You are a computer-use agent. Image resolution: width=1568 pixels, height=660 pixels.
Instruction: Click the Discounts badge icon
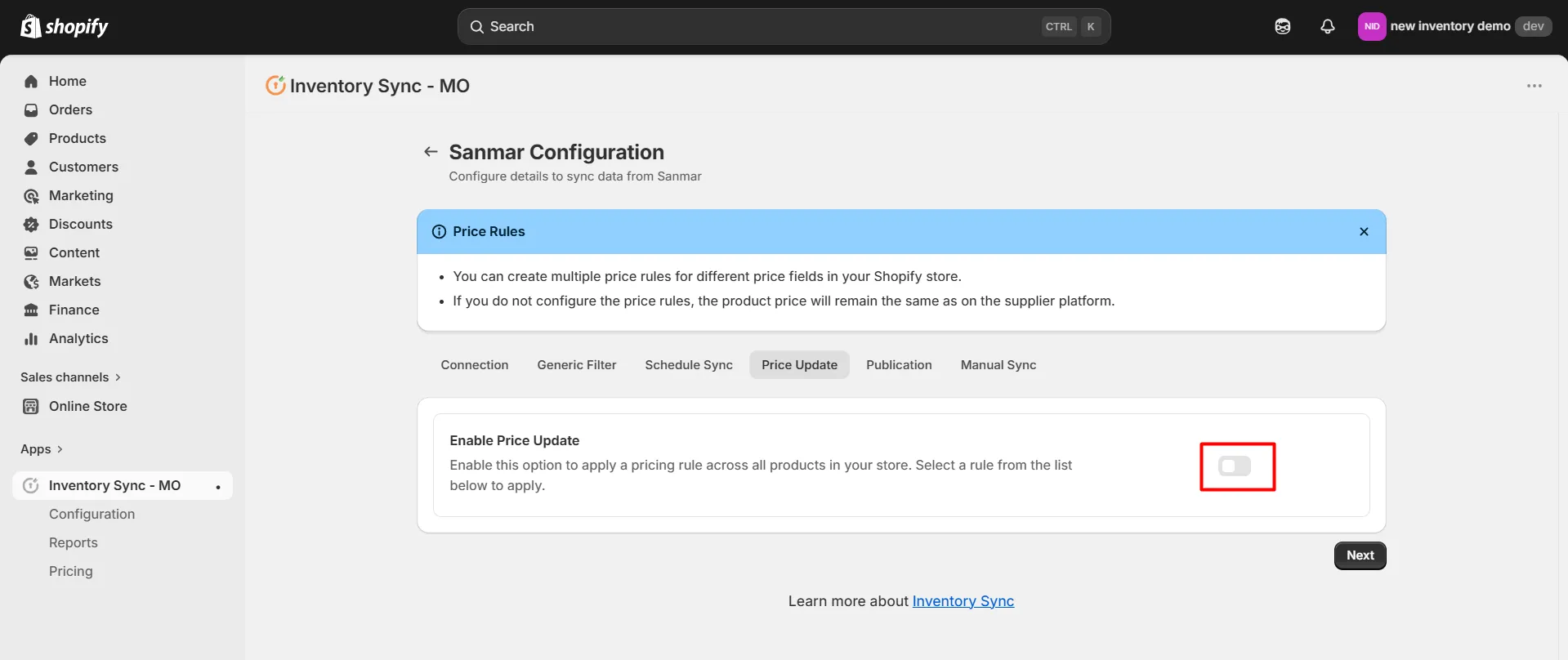[31, 225]
